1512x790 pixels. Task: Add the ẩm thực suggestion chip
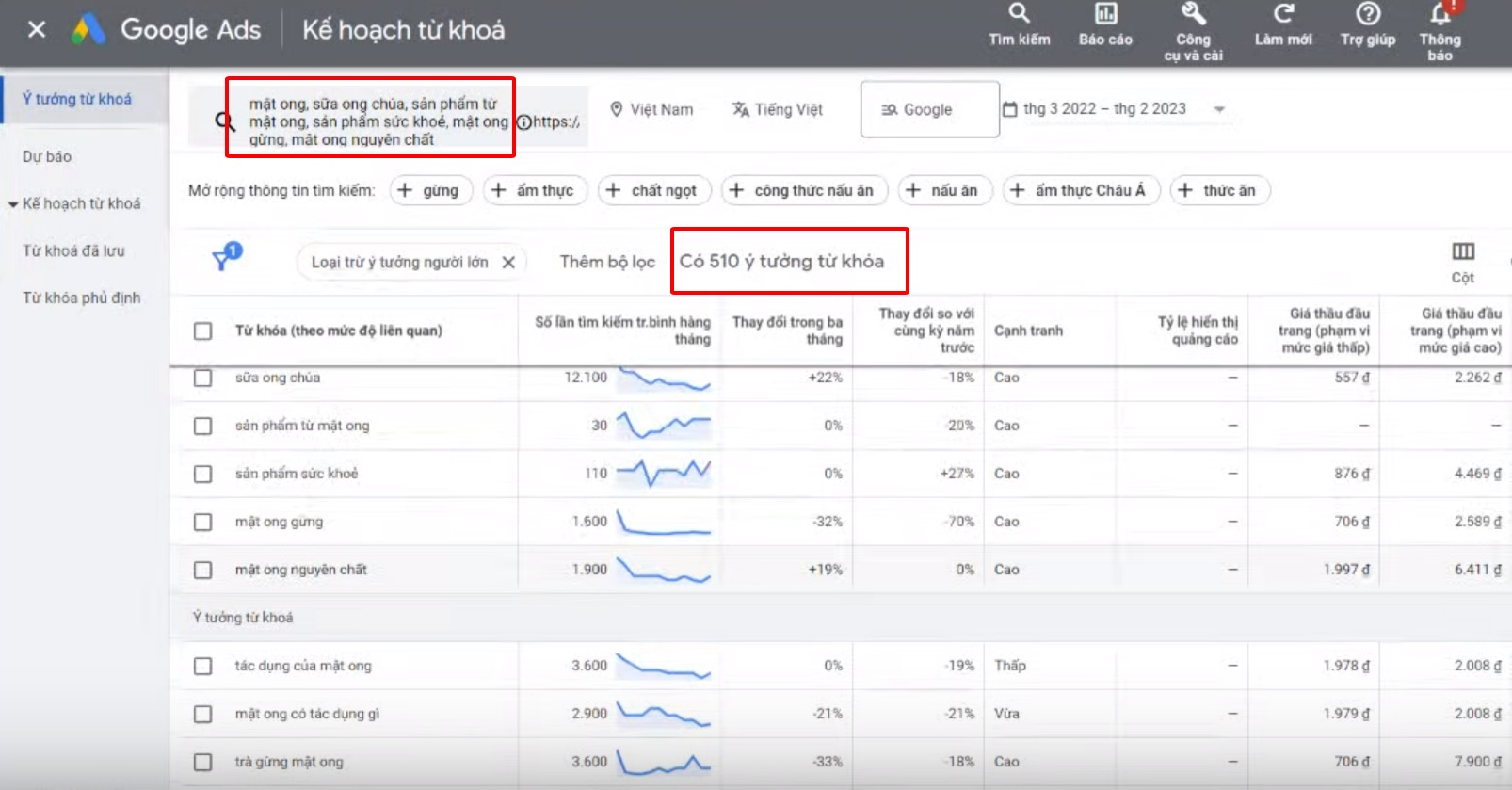point(535,190)
